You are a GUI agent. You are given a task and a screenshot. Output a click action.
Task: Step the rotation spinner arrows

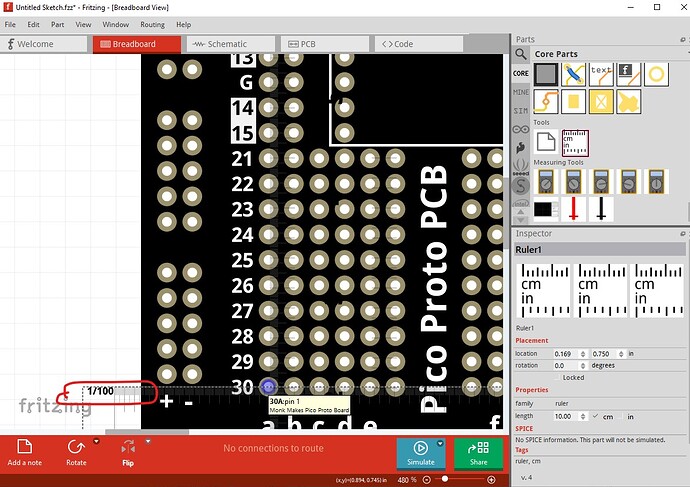[x=583, y=366]
